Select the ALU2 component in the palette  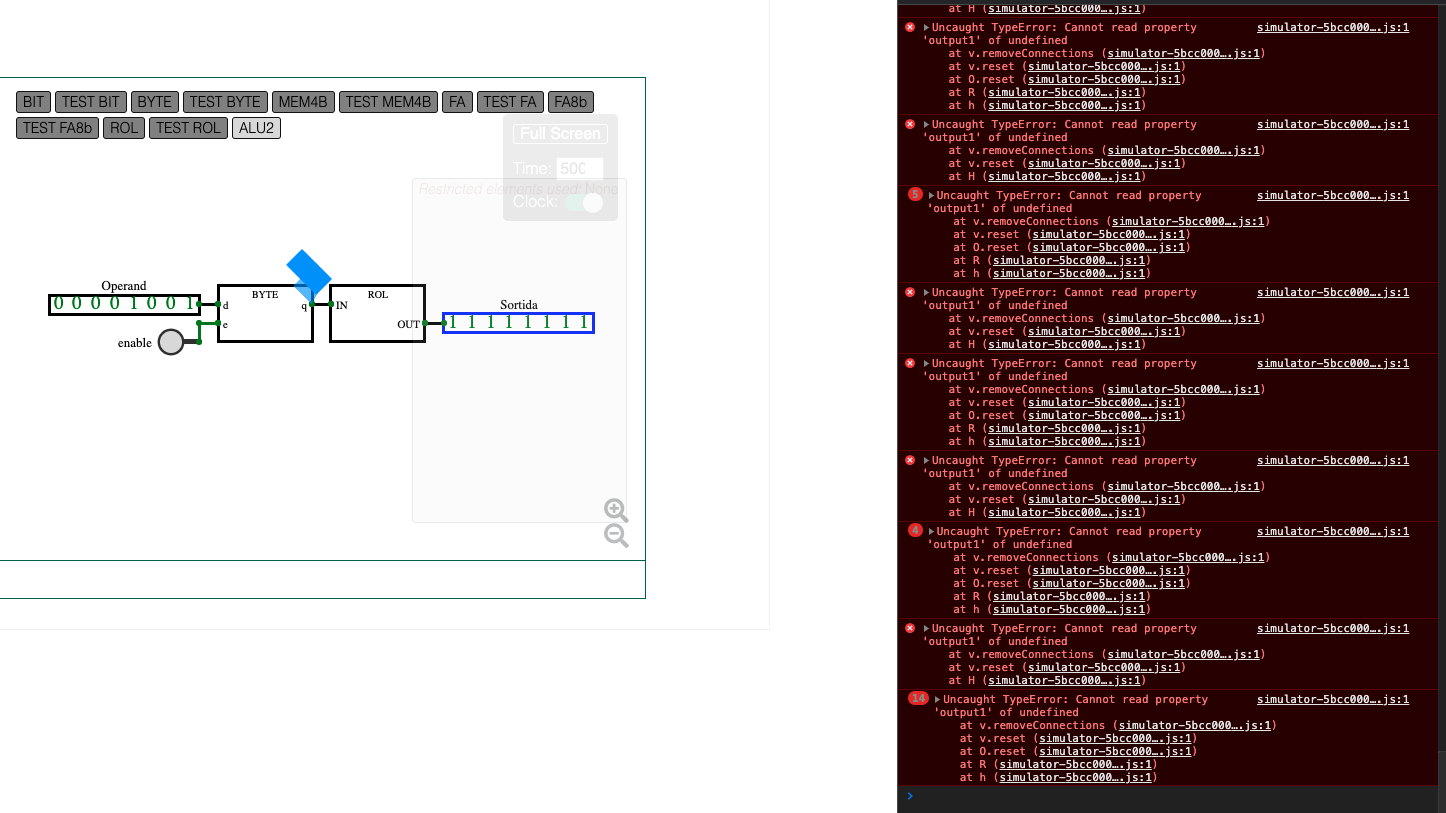256,127
